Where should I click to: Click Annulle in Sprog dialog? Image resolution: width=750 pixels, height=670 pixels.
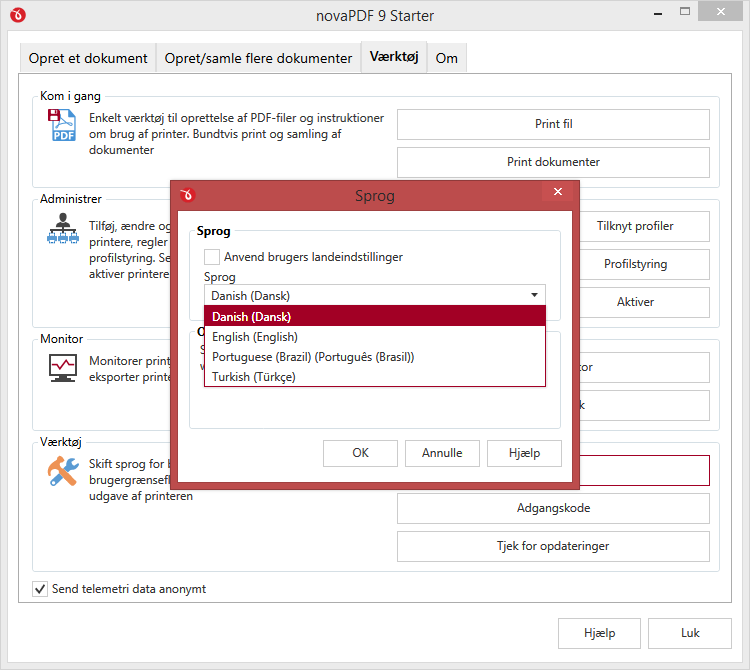click(x=442, y=453)
